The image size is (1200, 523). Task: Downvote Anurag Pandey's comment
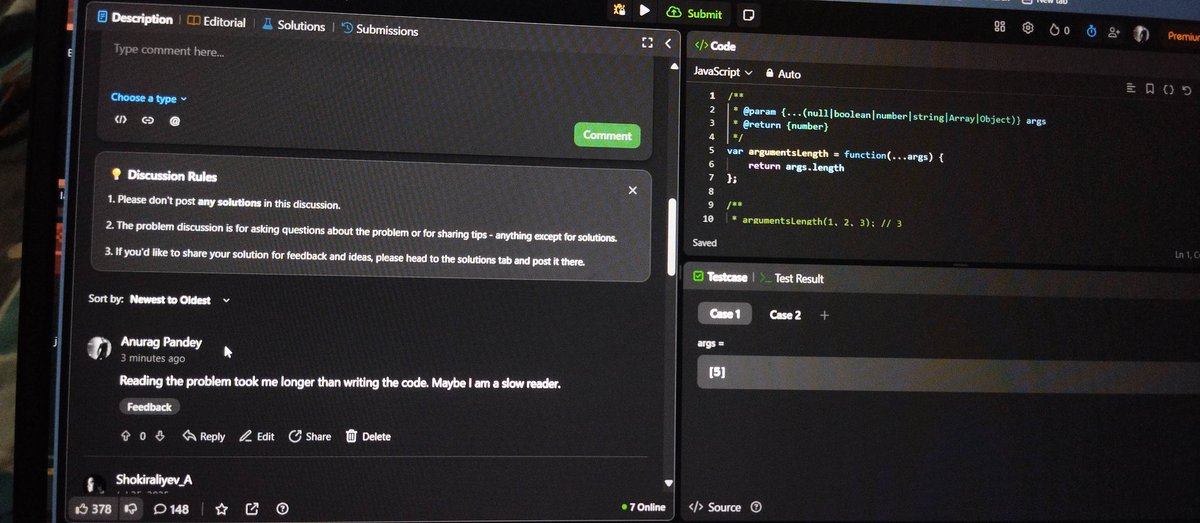point(158,436)
